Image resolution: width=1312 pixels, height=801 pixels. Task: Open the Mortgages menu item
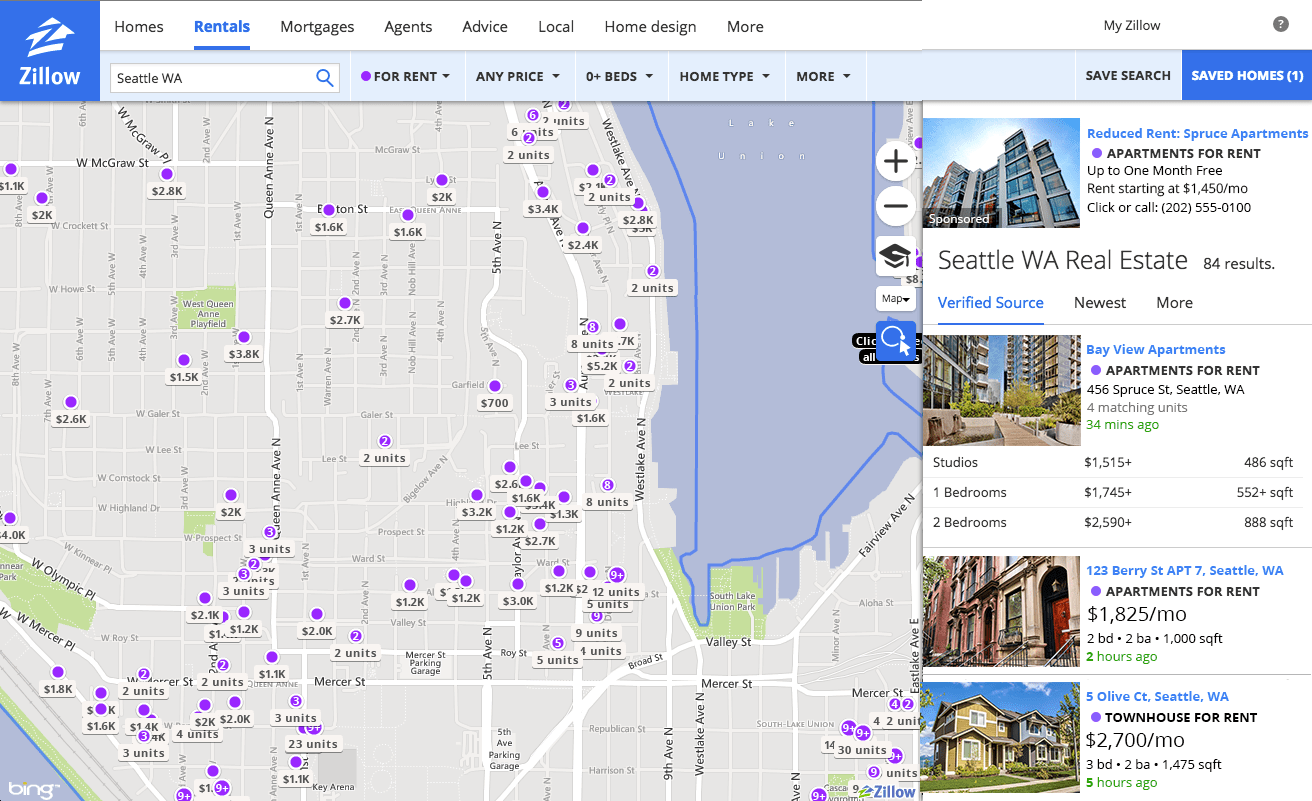(x=317, y=26)
